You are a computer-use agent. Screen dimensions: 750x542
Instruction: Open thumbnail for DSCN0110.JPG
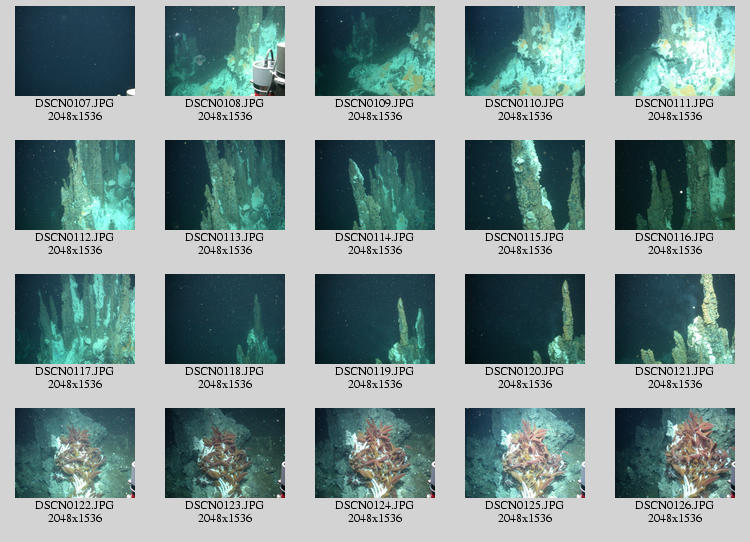(x=525, y=51)
